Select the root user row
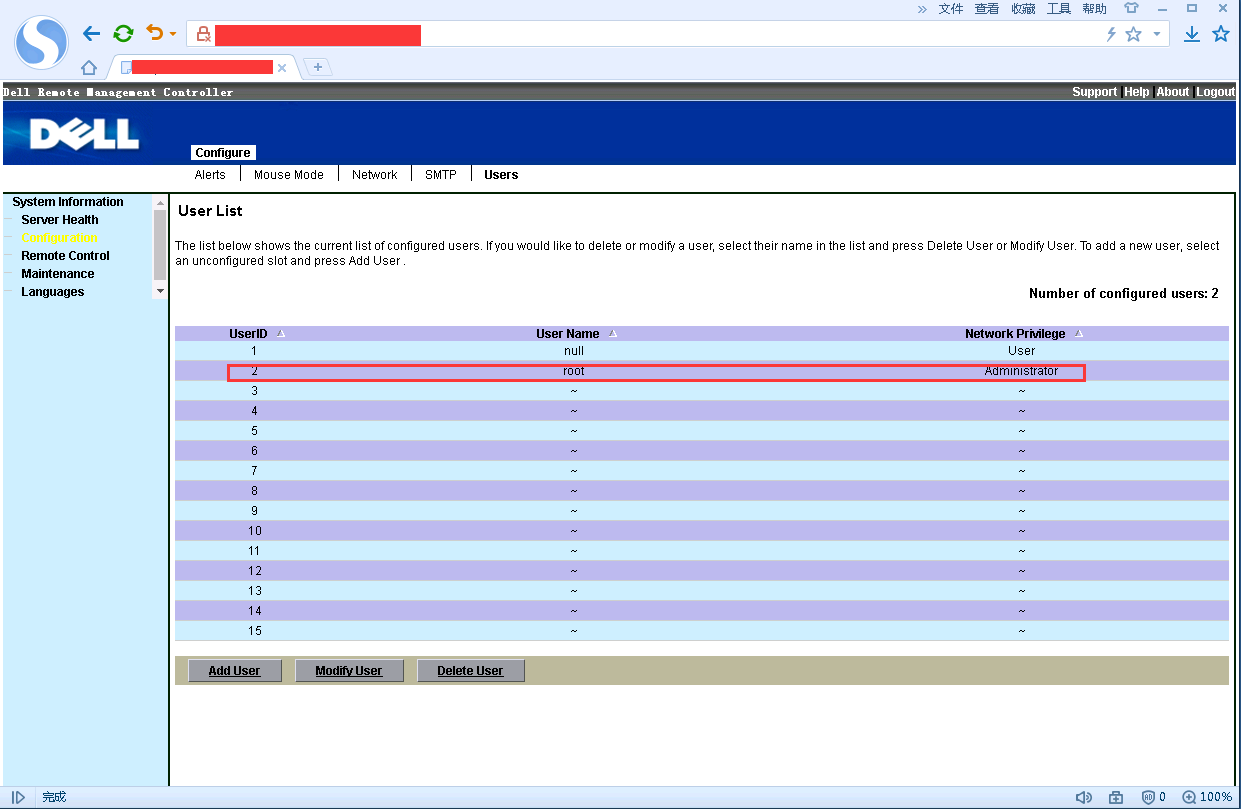The width and height of the screenshot is (1241, 809). point(702,371)
